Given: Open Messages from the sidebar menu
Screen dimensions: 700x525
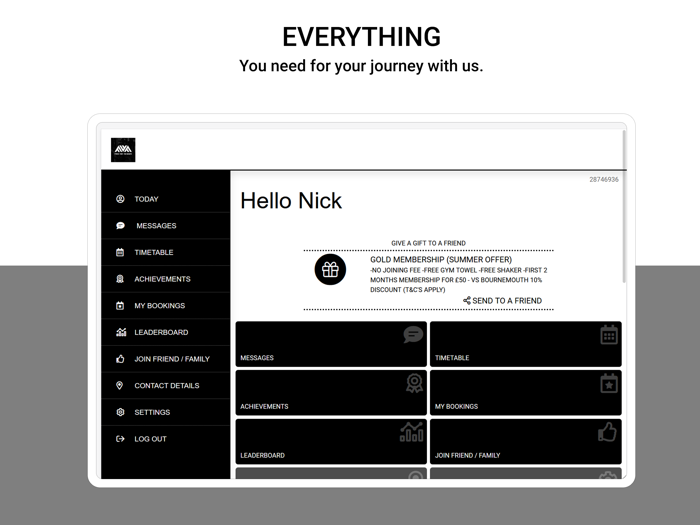Looking at the screenshot, I should [x=166, y=225].
